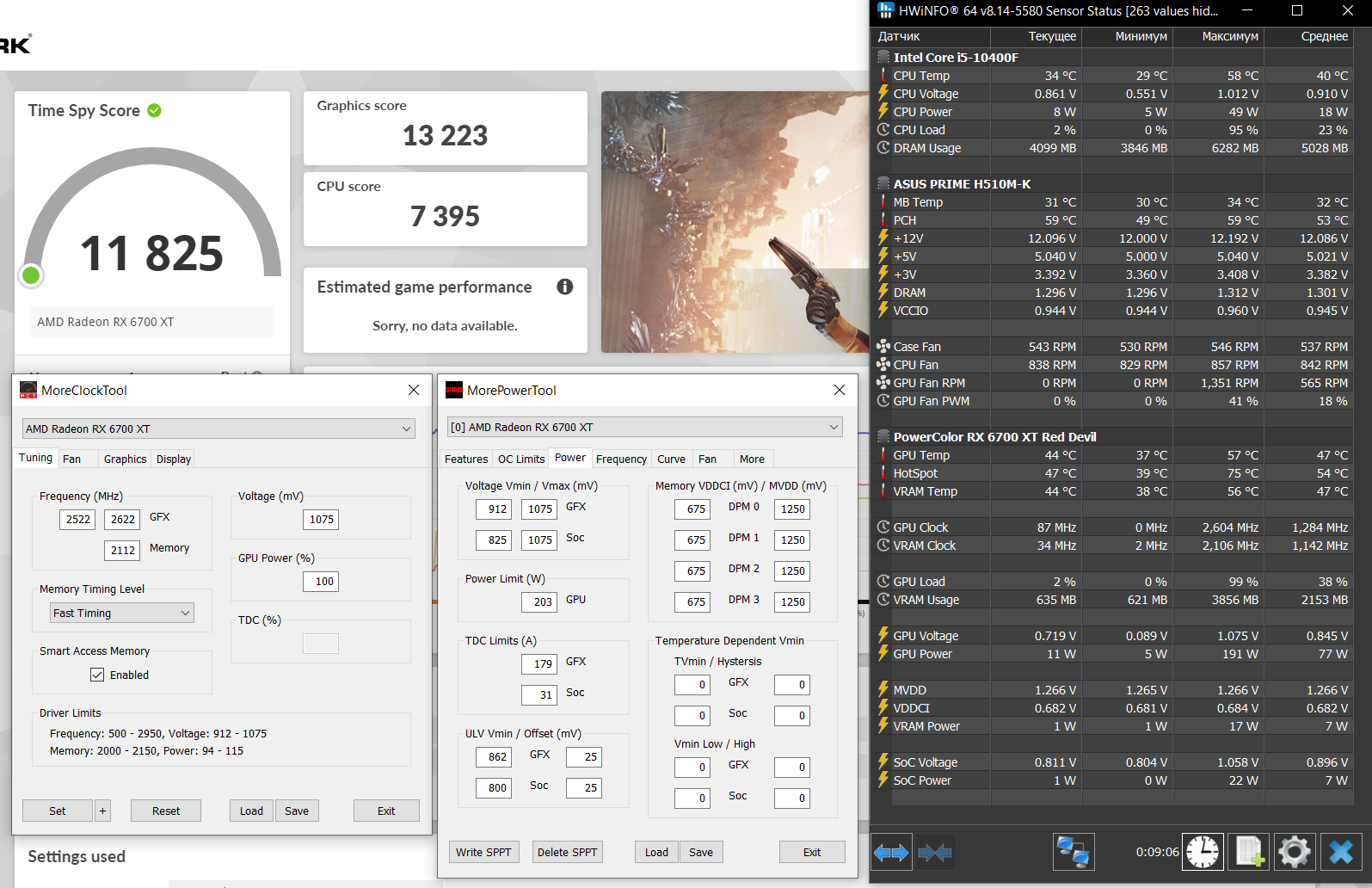The height and width of the screenshot is (888, 1372).
Task: Click the MoreClockTool title bar app icon
Action: click(x=28, y=391)
